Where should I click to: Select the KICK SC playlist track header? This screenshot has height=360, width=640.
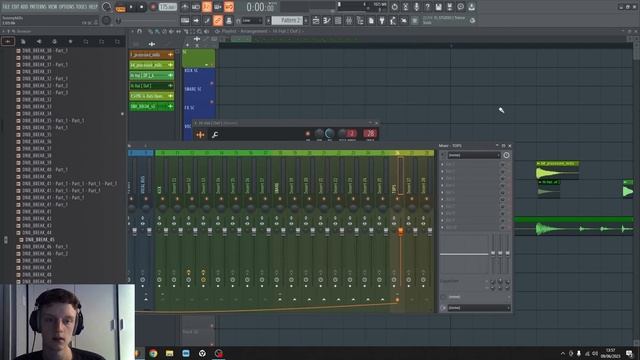pos(198,77)
